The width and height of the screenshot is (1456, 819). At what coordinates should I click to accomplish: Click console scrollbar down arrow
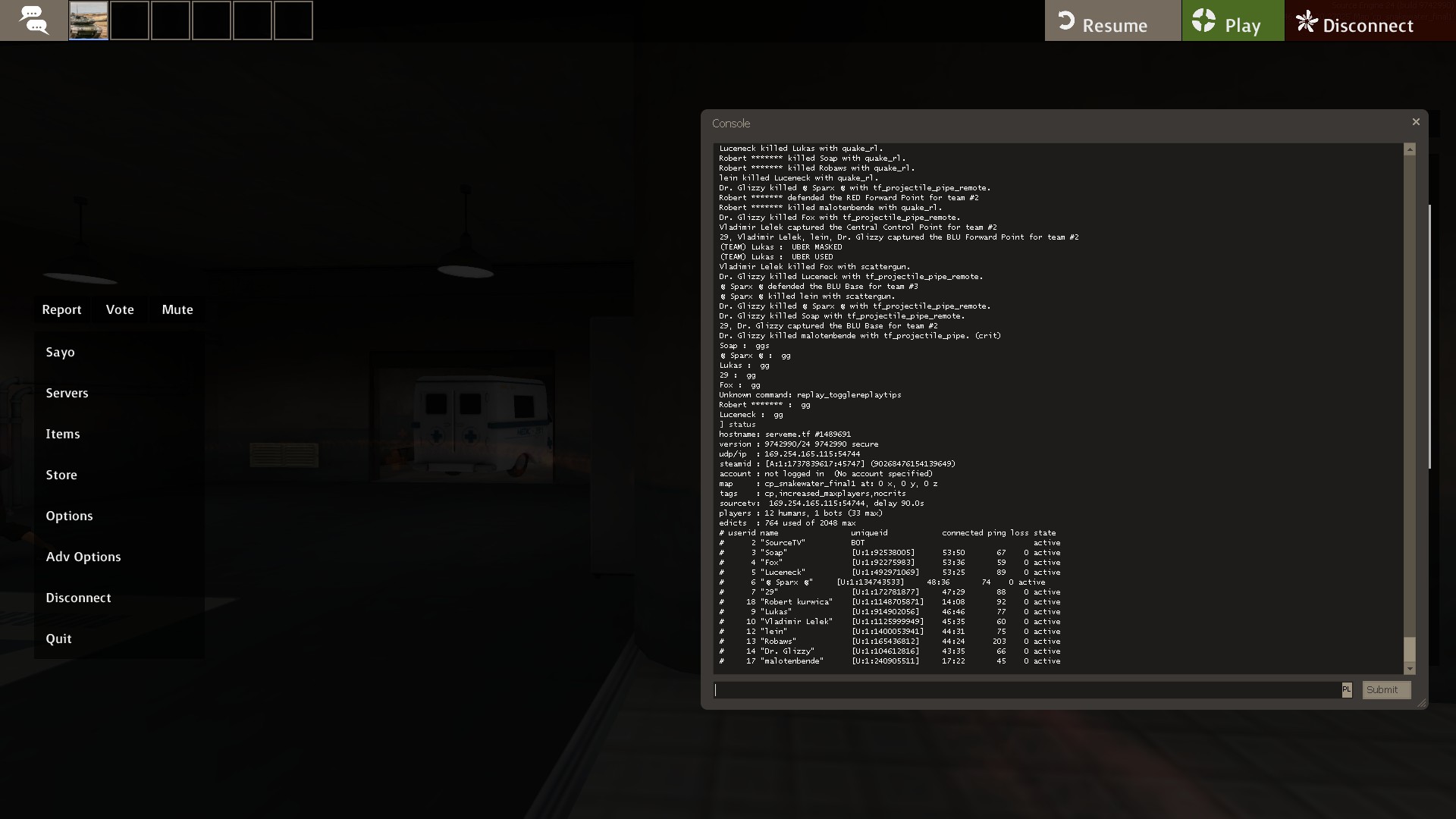(1410, 668)
